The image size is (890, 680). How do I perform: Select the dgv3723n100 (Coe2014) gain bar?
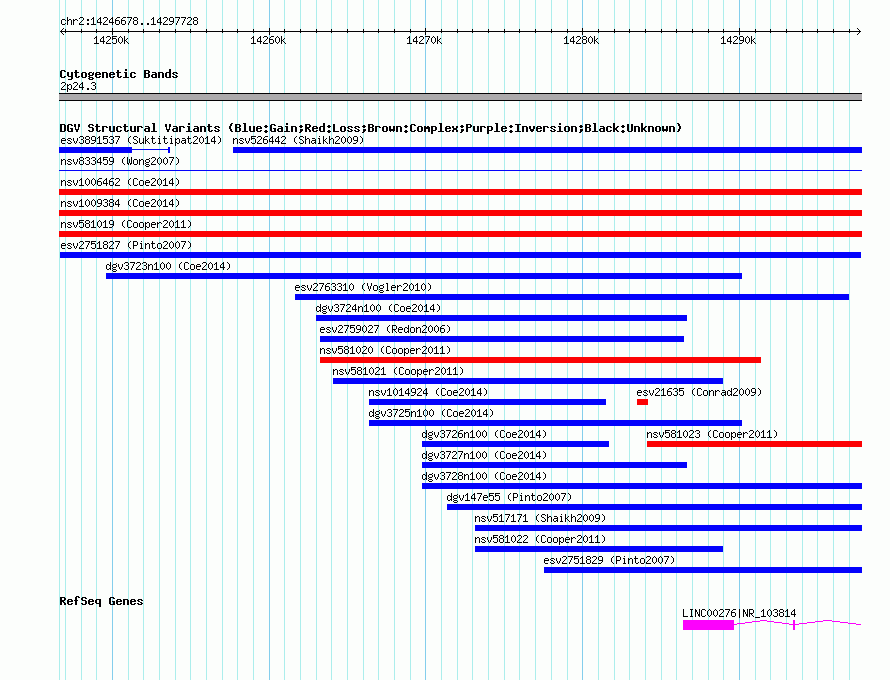(423, 276)
